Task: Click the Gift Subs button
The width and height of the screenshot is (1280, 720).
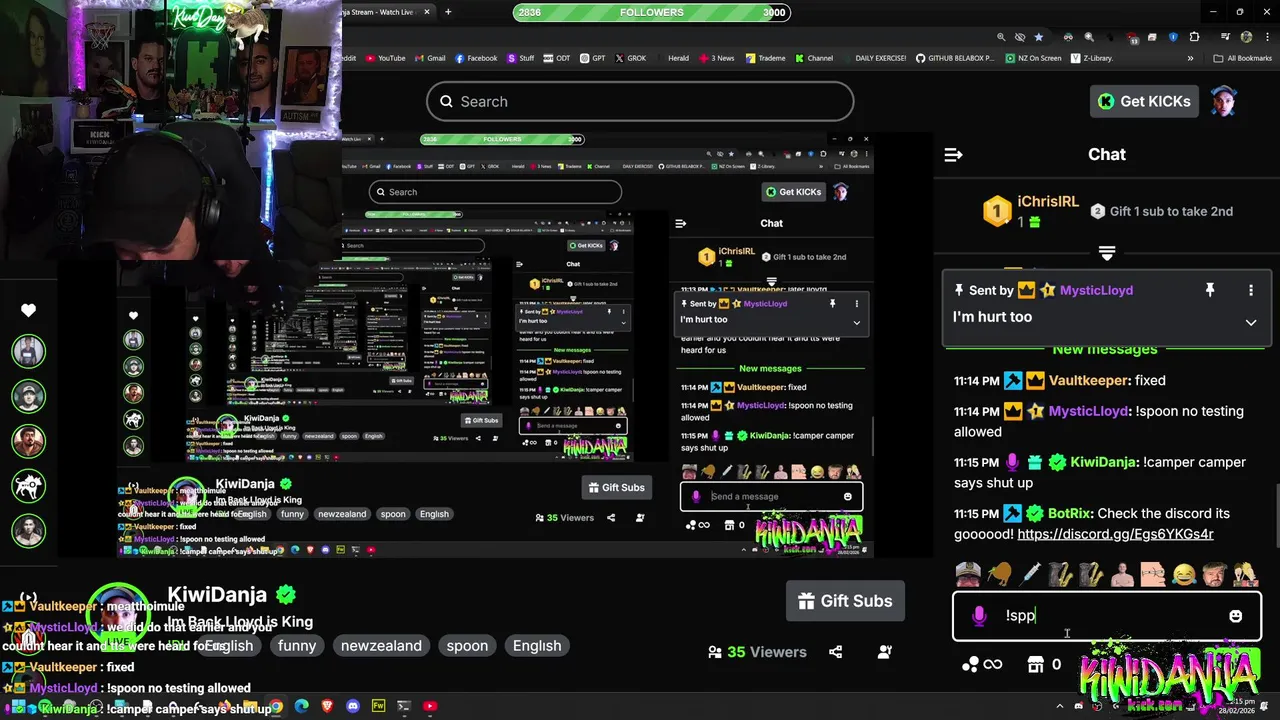Action: tap(845, 601)
